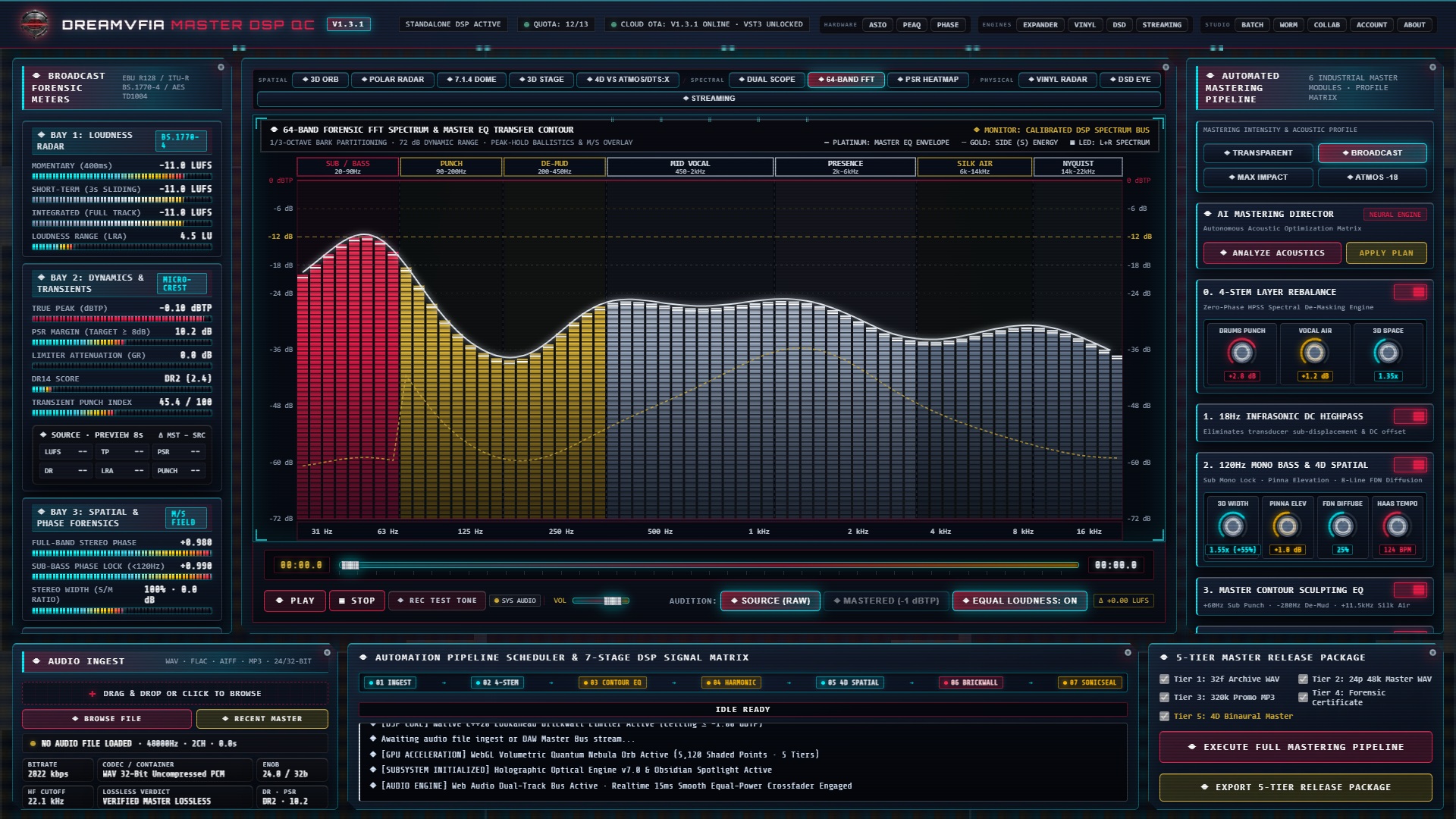Click the Audio Ingest panel corner dot

pos(327,652)
